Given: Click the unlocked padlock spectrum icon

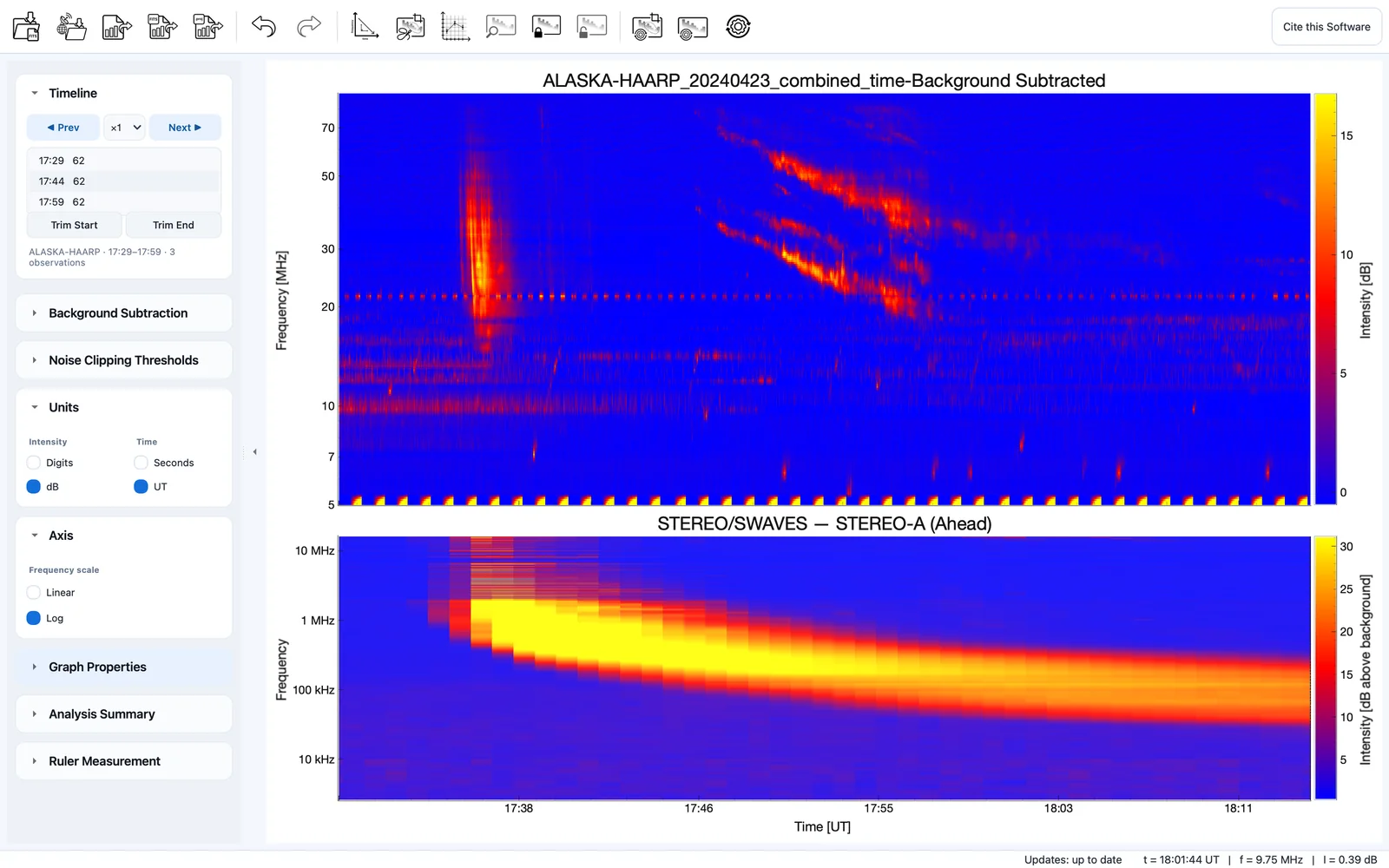Looking at the screenshot, I should point(592,27).
